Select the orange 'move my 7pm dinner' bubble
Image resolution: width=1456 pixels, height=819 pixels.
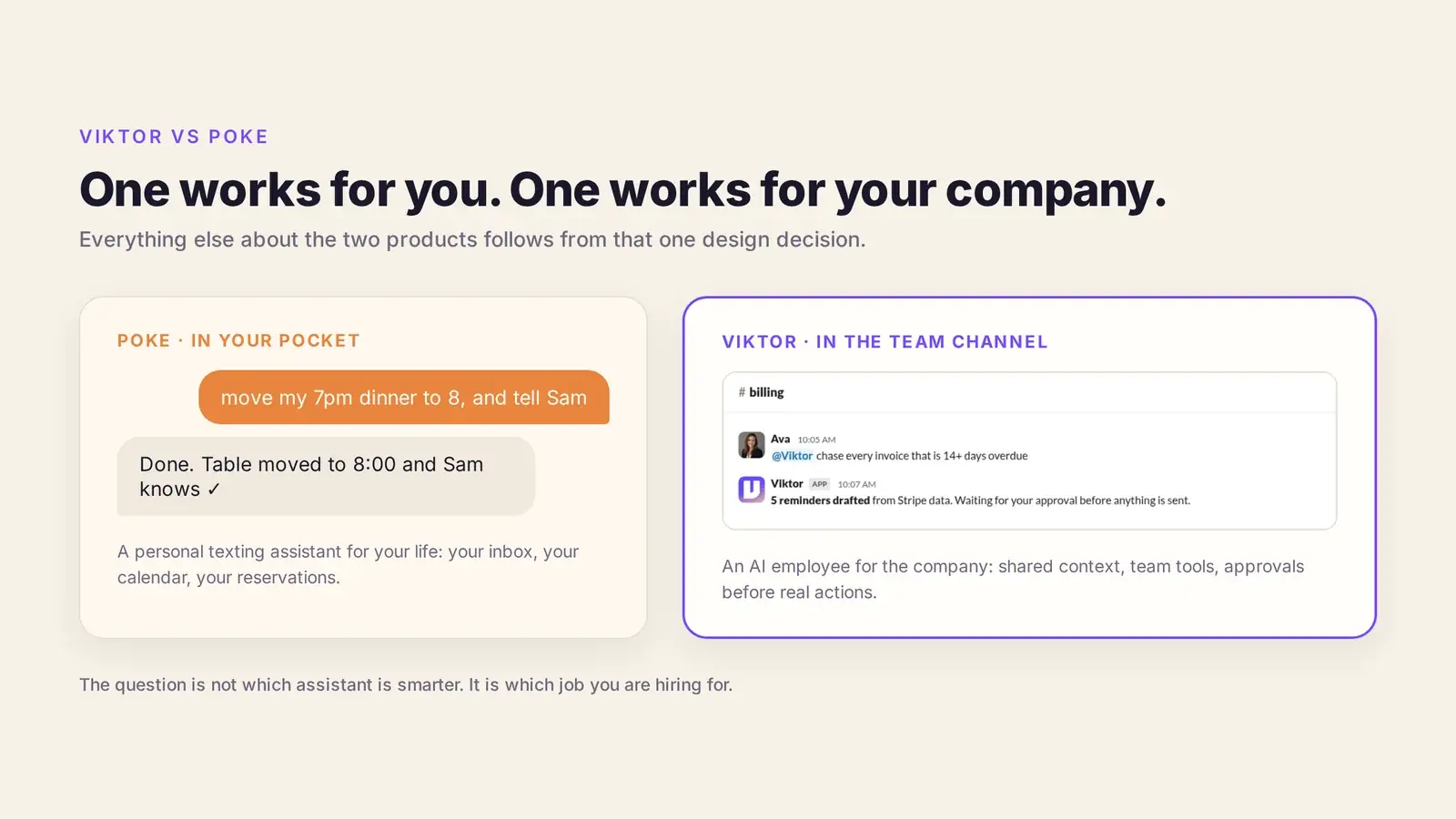[x=404, y=397]
